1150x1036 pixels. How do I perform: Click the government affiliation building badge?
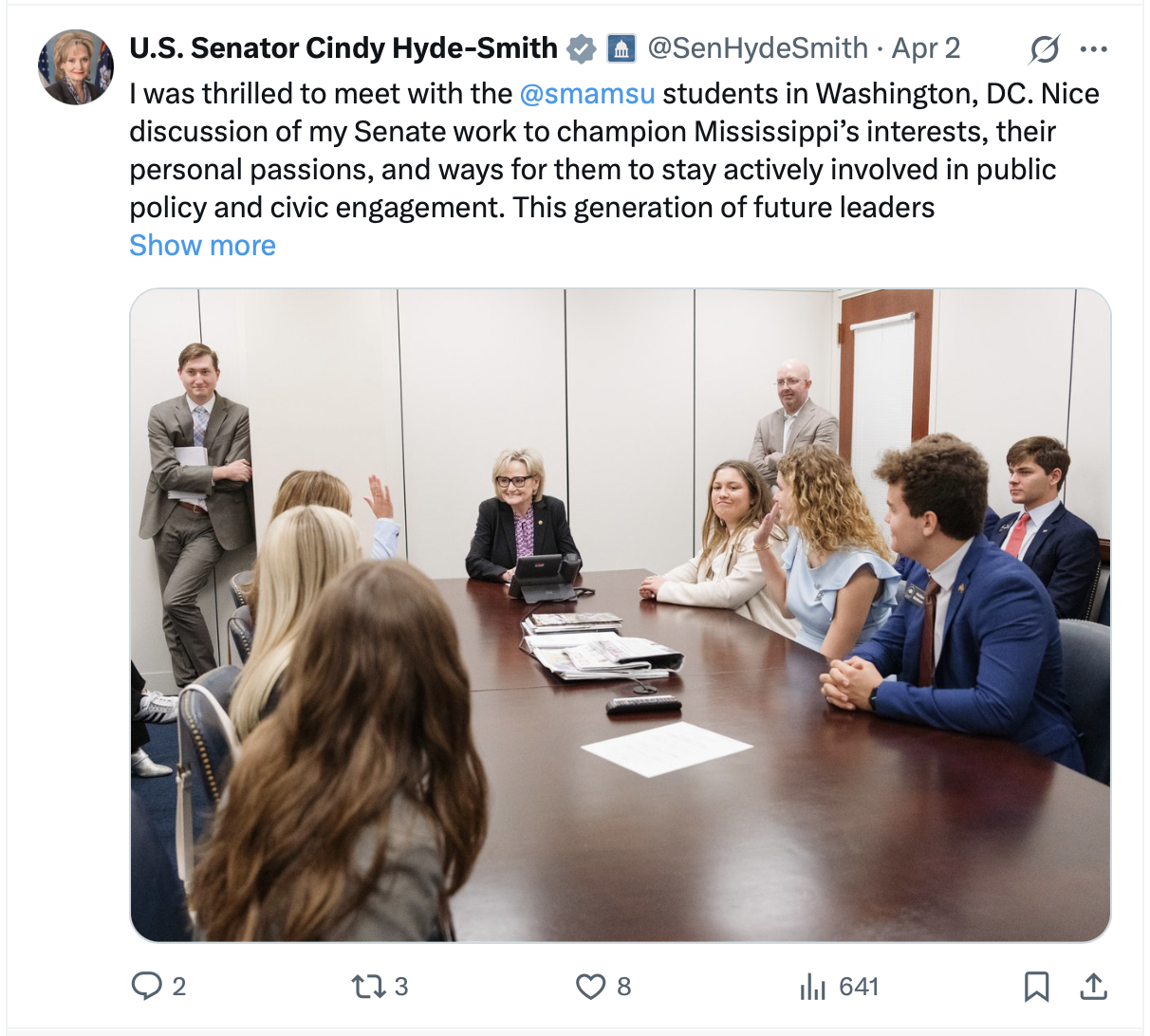621,49
